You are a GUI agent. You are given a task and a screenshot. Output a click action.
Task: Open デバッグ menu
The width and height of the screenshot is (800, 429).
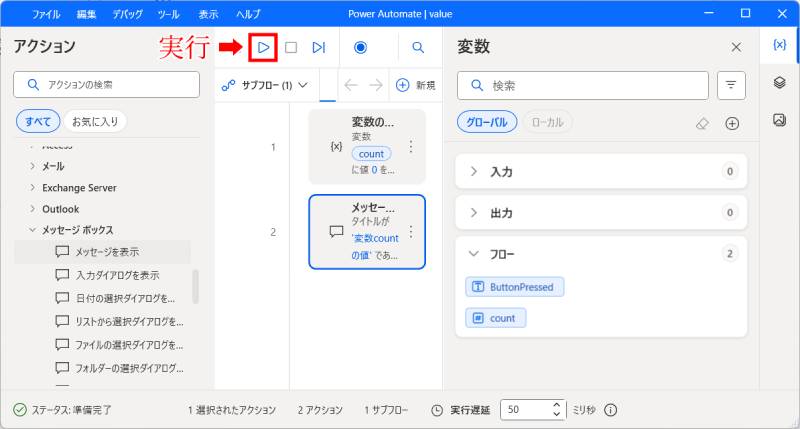click(x=128, y=14)
